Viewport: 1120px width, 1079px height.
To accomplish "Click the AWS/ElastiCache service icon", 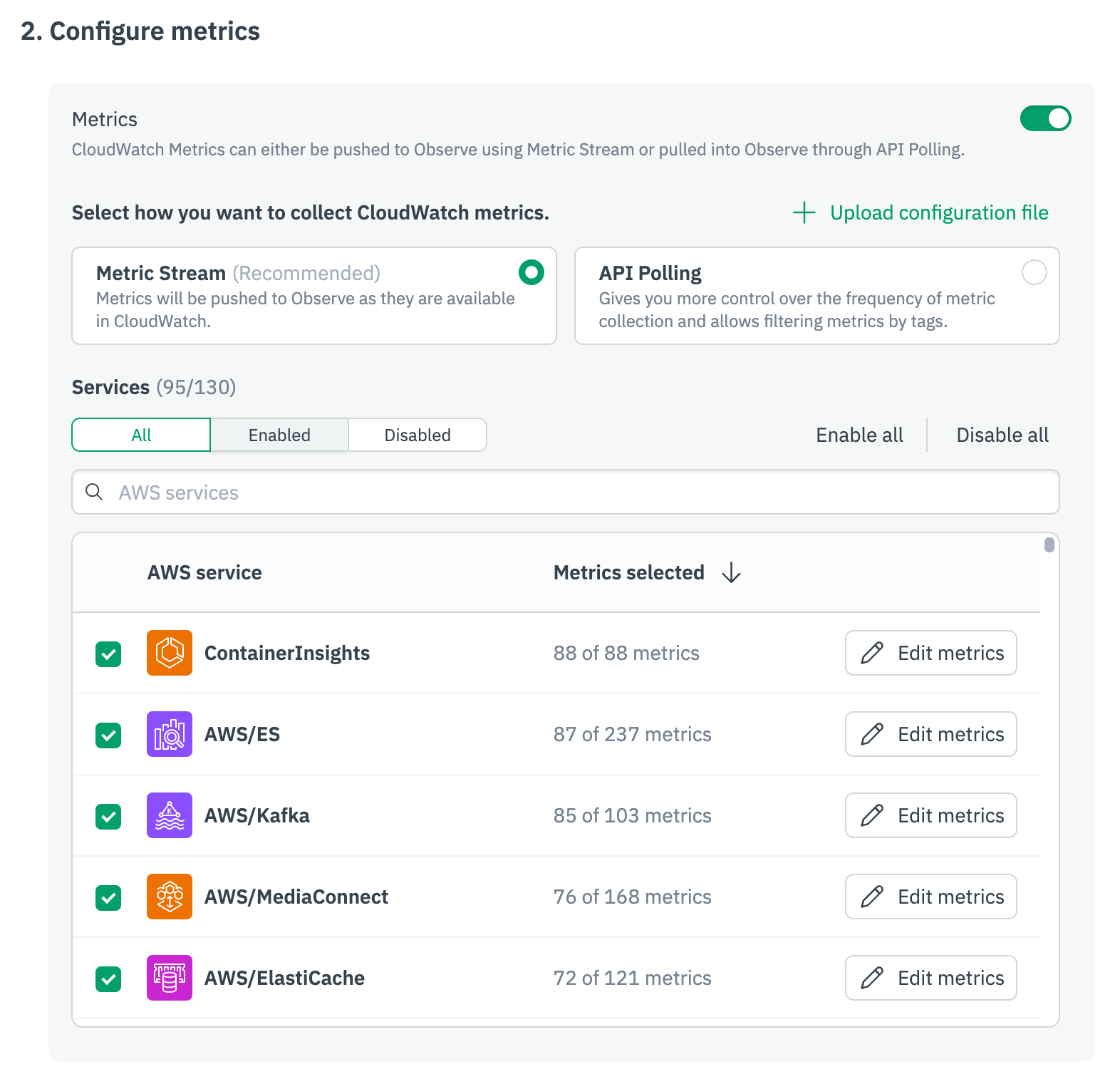I will pos(169,978).
